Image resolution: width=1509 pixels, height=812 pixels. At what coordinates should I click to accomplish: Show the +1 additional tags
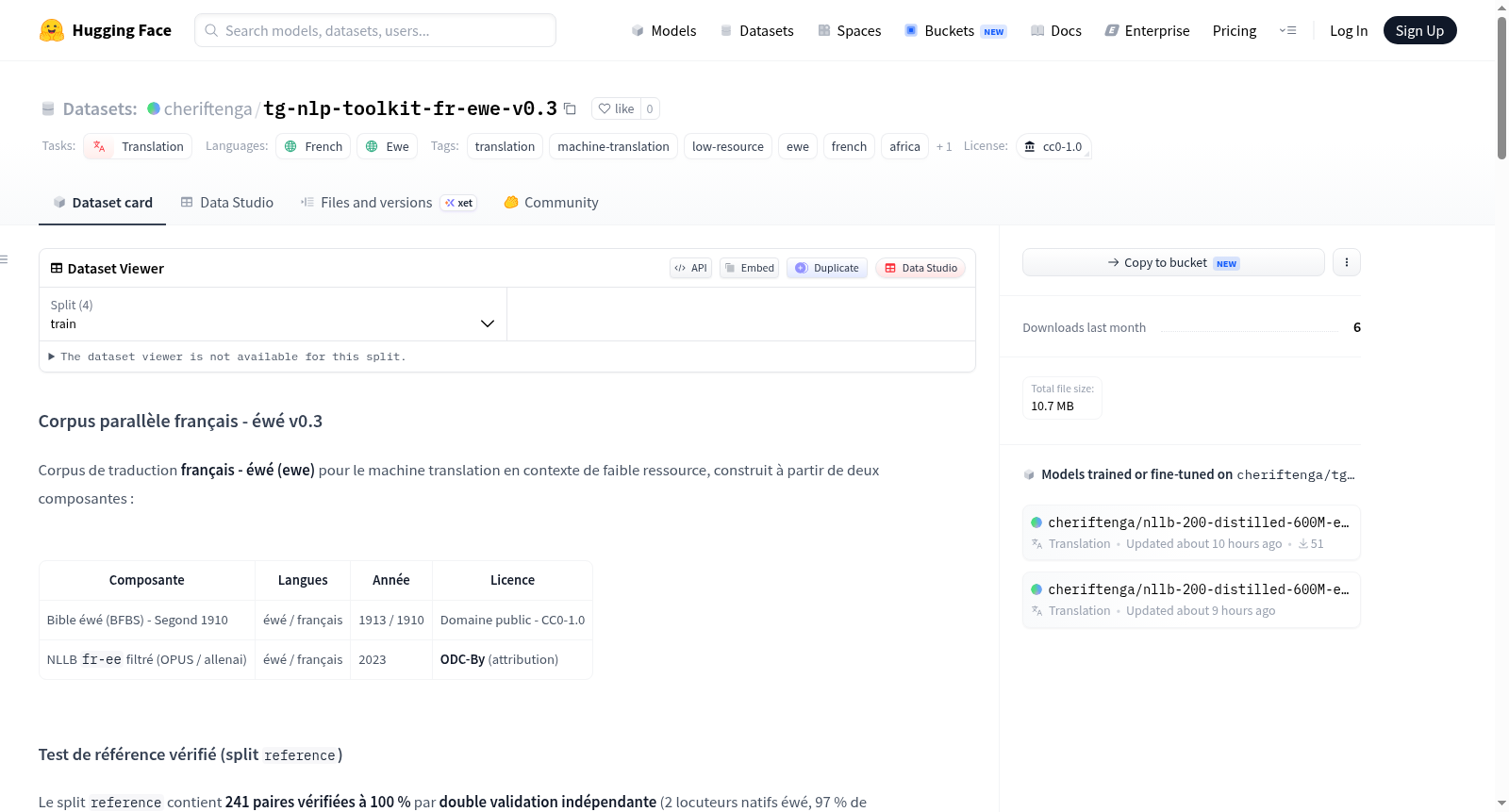944,146
